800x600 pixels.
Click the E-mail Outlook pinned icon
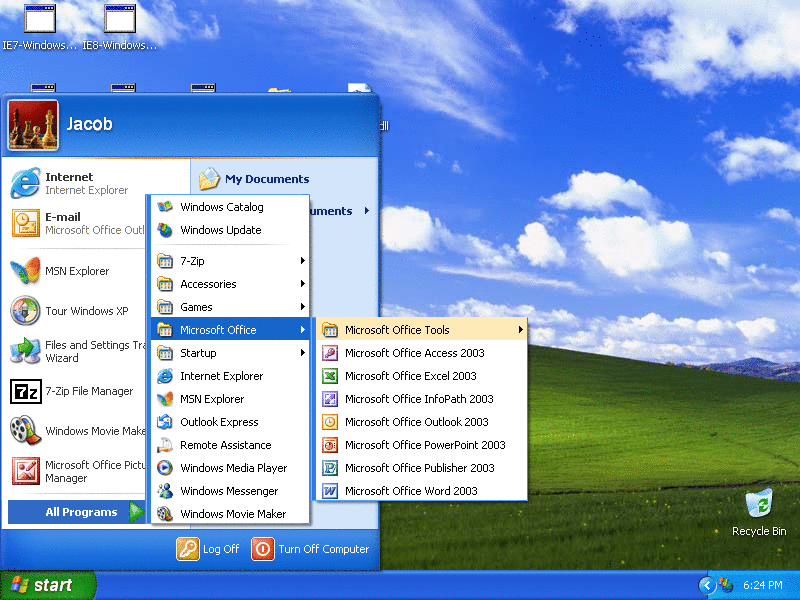pyautogui.click(x=26, y=223)
